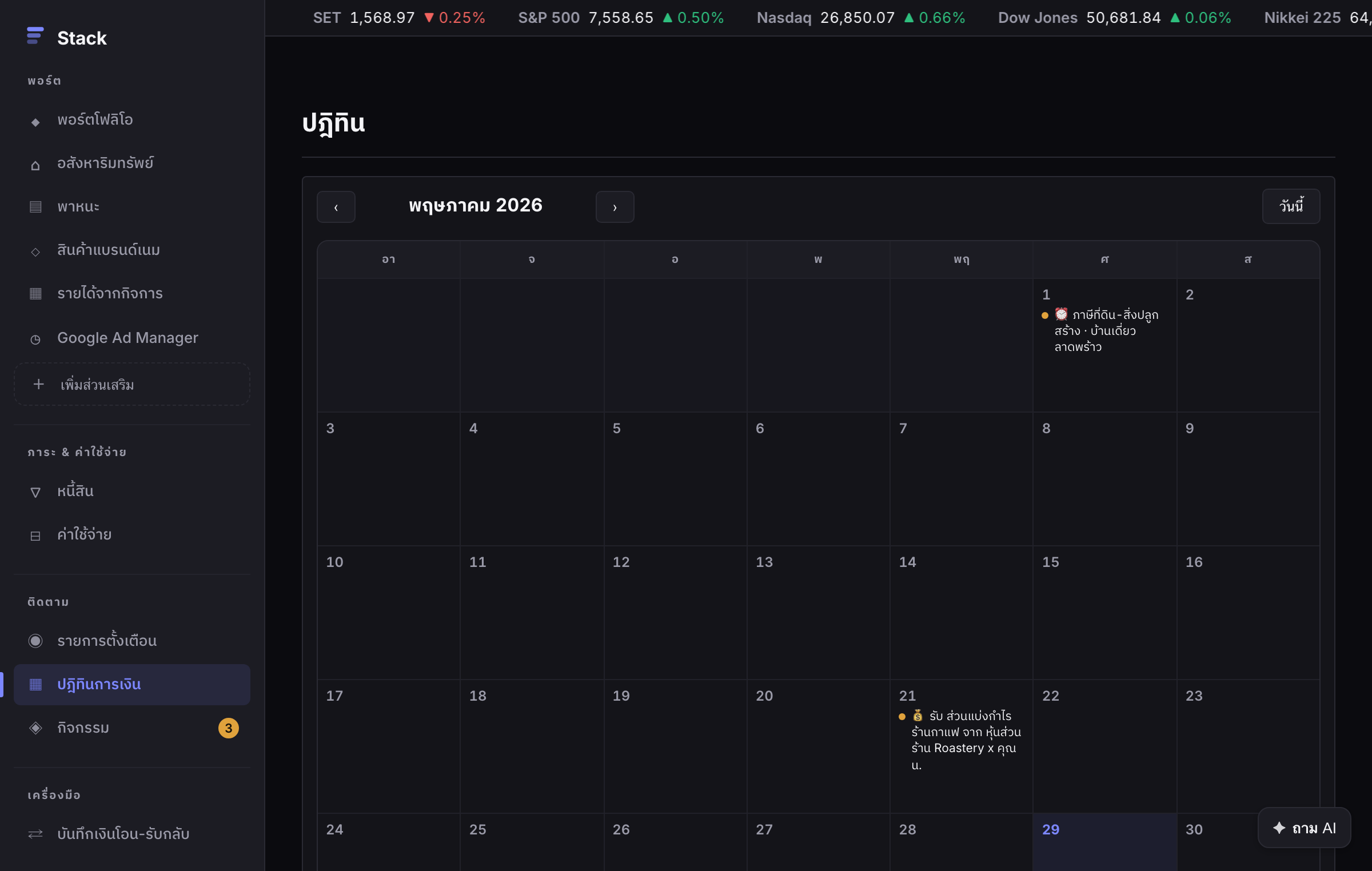Click the Nasdaq ticker 26,850.07

tap(861, 18)
